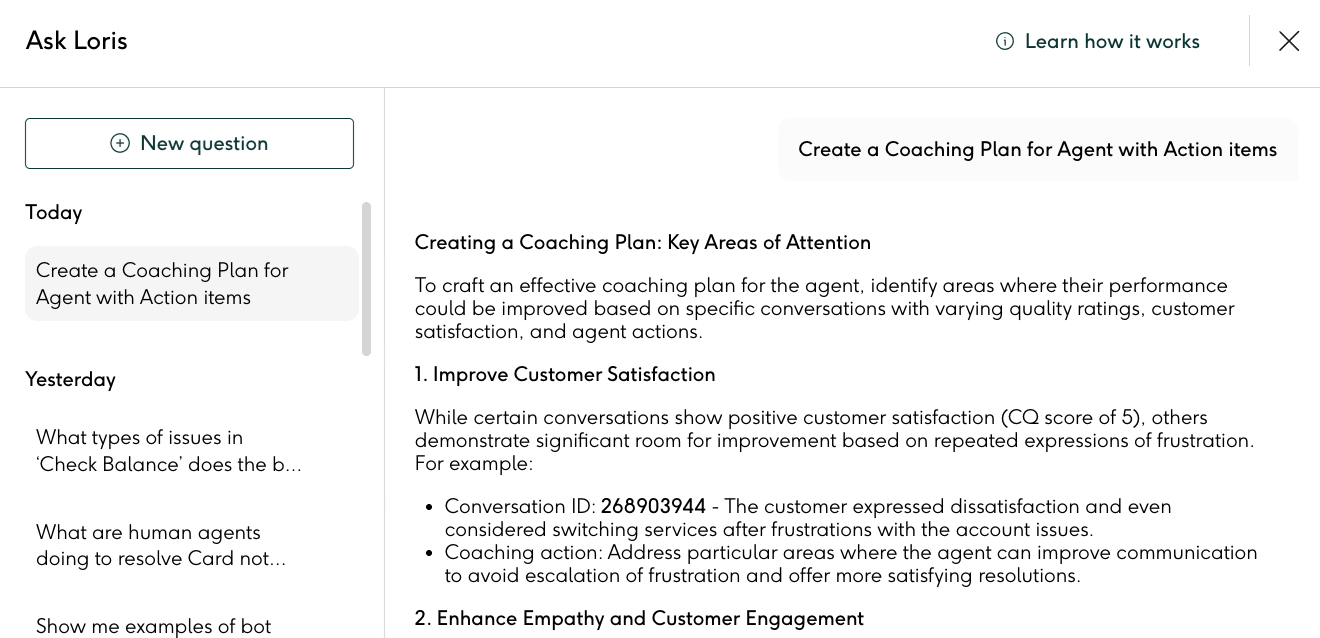
Task: Click the Coaching action bullet point
Action: (x=850, y=563)
